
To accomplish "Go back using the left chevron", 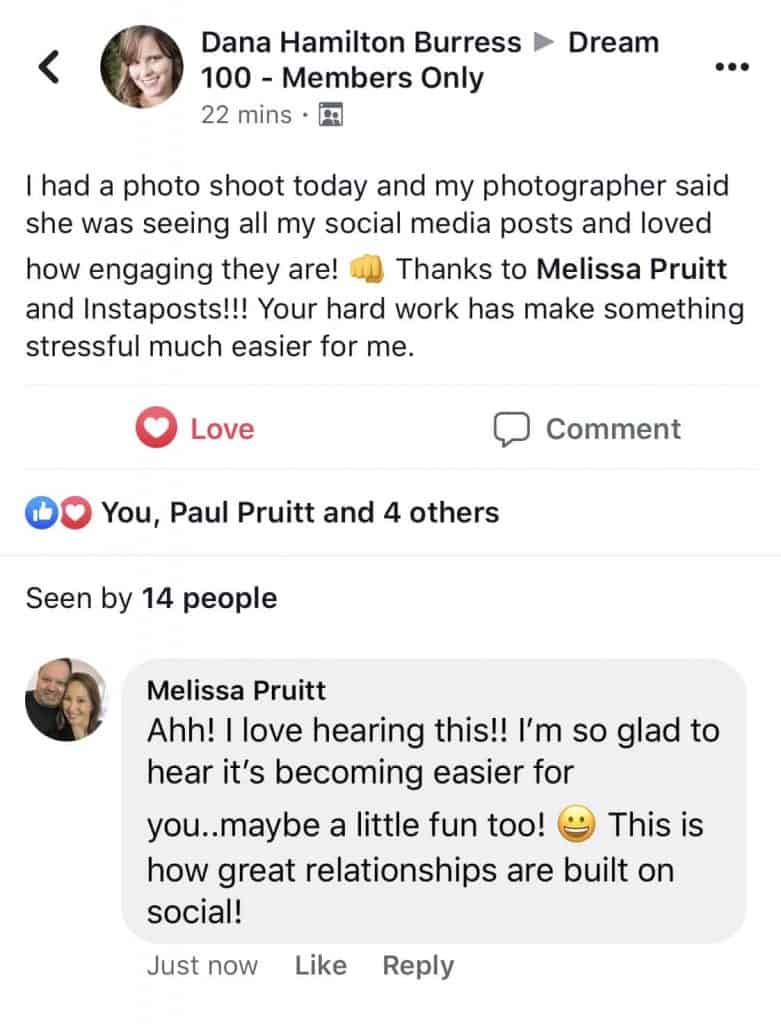I will 49,67.
